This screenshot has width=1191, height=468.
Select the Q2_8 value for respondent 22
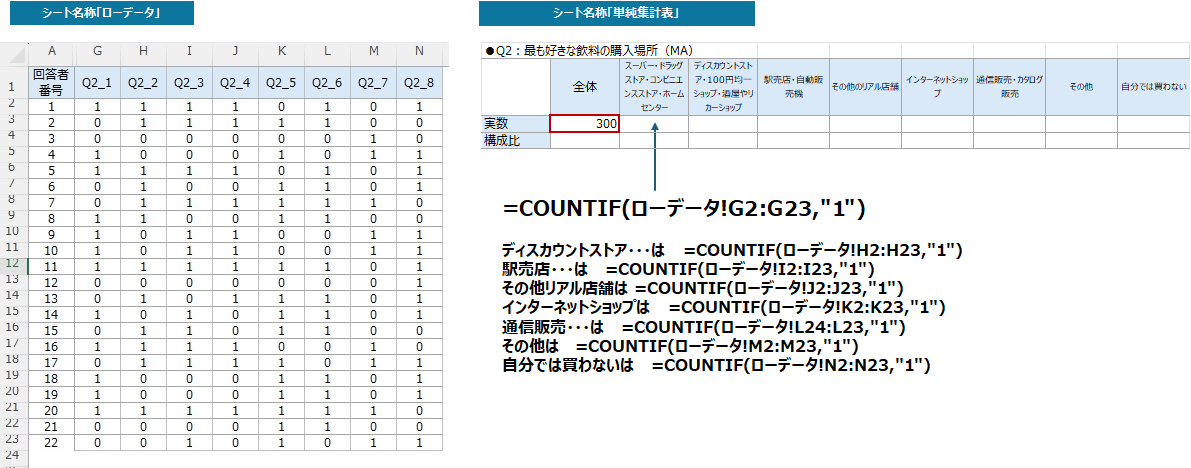click(419, 443)
